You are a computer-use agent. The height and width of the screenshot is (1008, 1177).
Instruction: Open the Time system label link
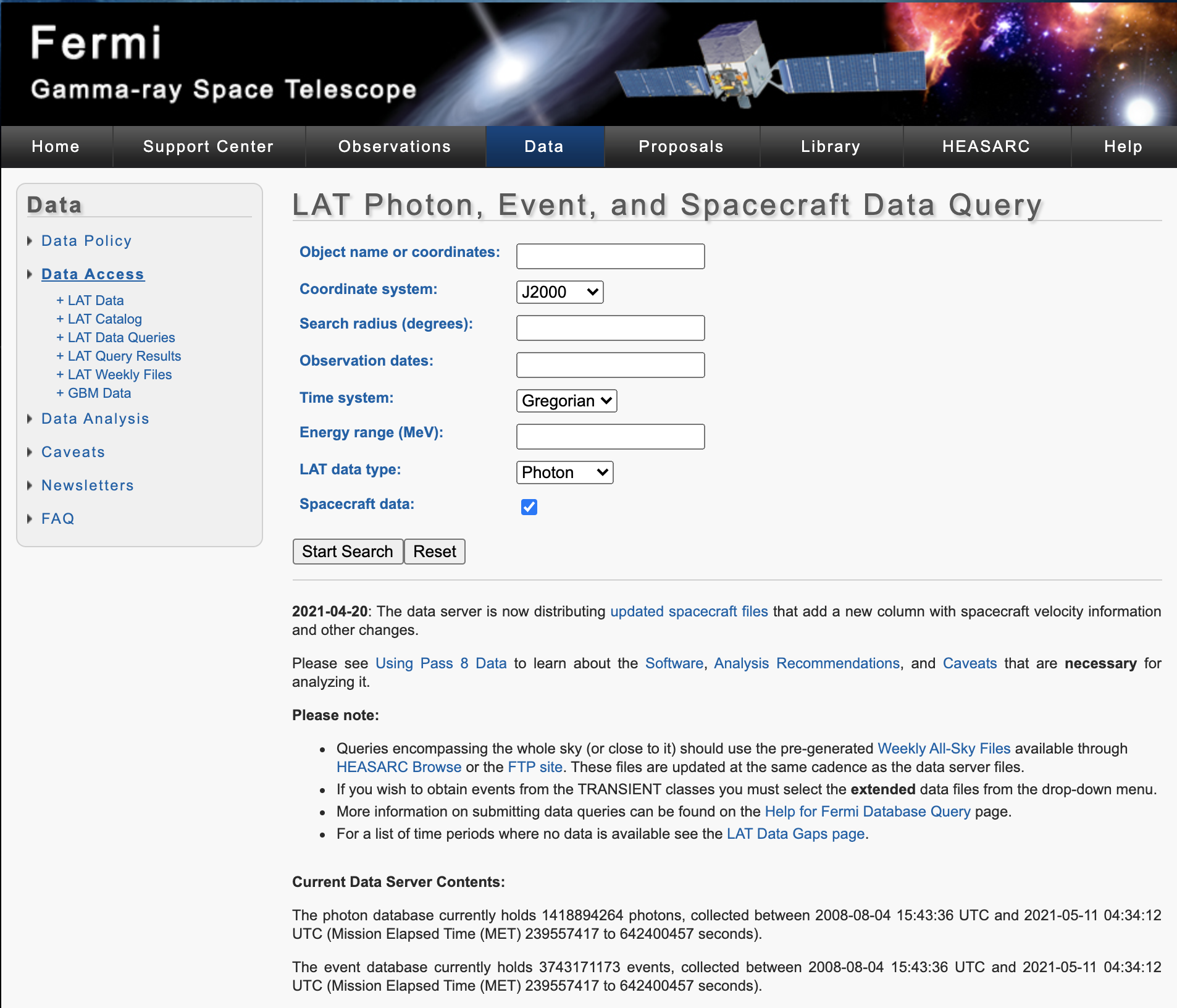(346, 398)
